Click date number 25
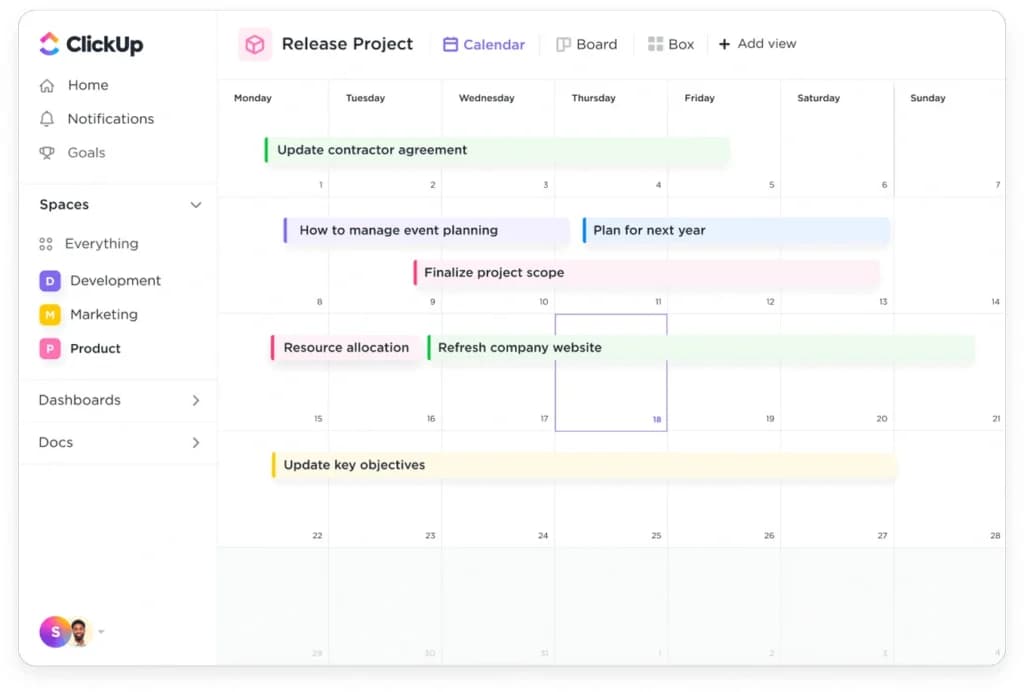 656,535
